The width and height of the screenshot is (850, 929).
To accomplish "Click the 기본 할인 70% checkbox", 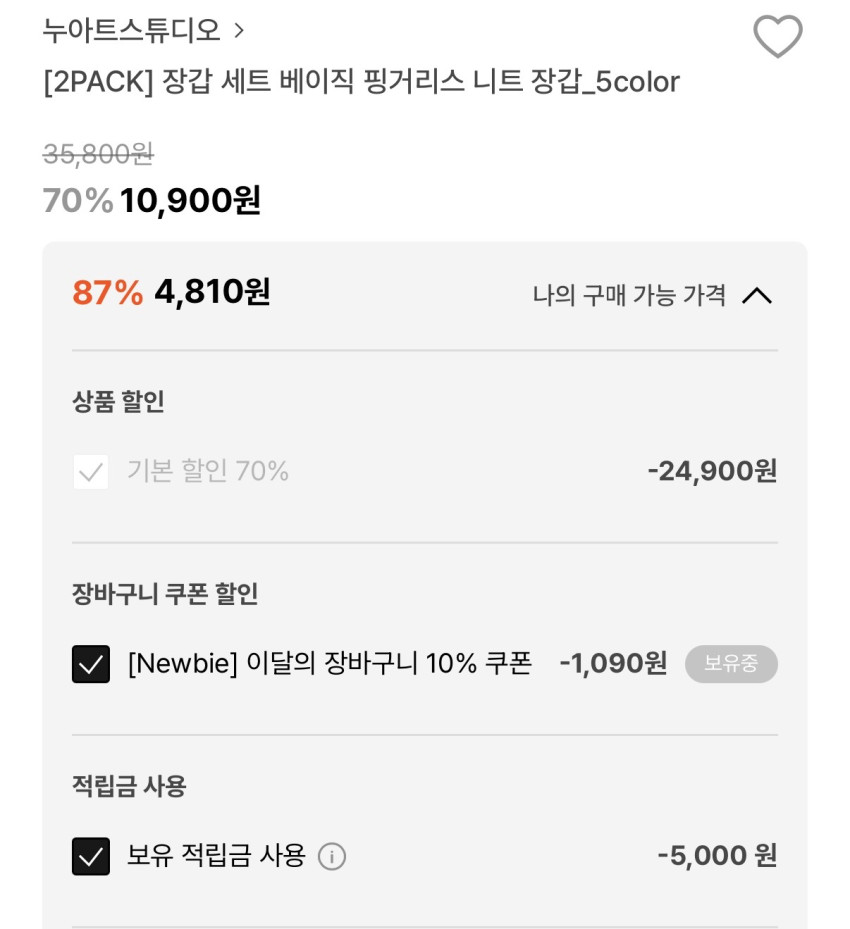I will 91,472.
